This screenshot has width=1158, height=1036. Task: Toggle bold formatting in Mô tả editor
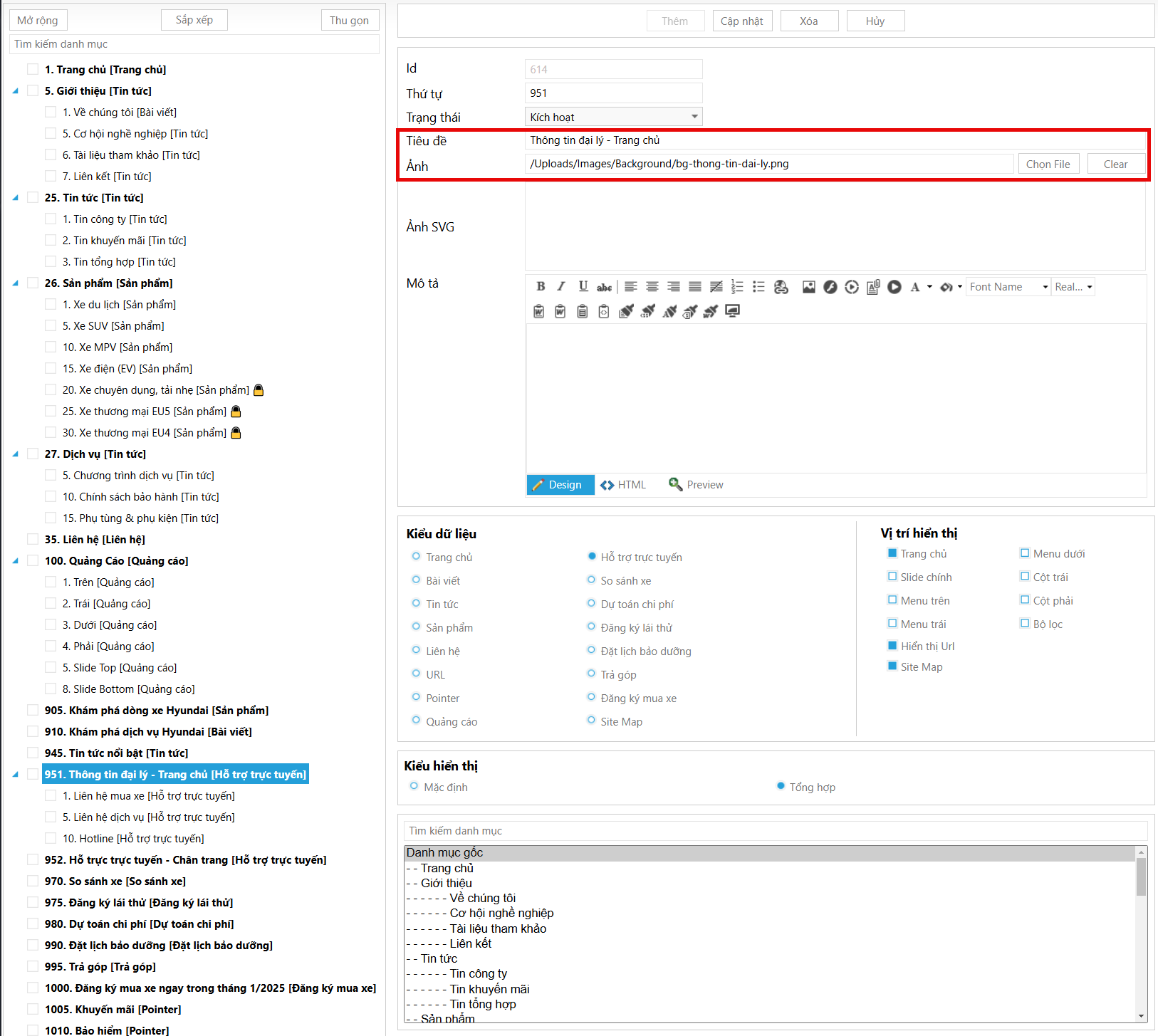pos(541,286)
